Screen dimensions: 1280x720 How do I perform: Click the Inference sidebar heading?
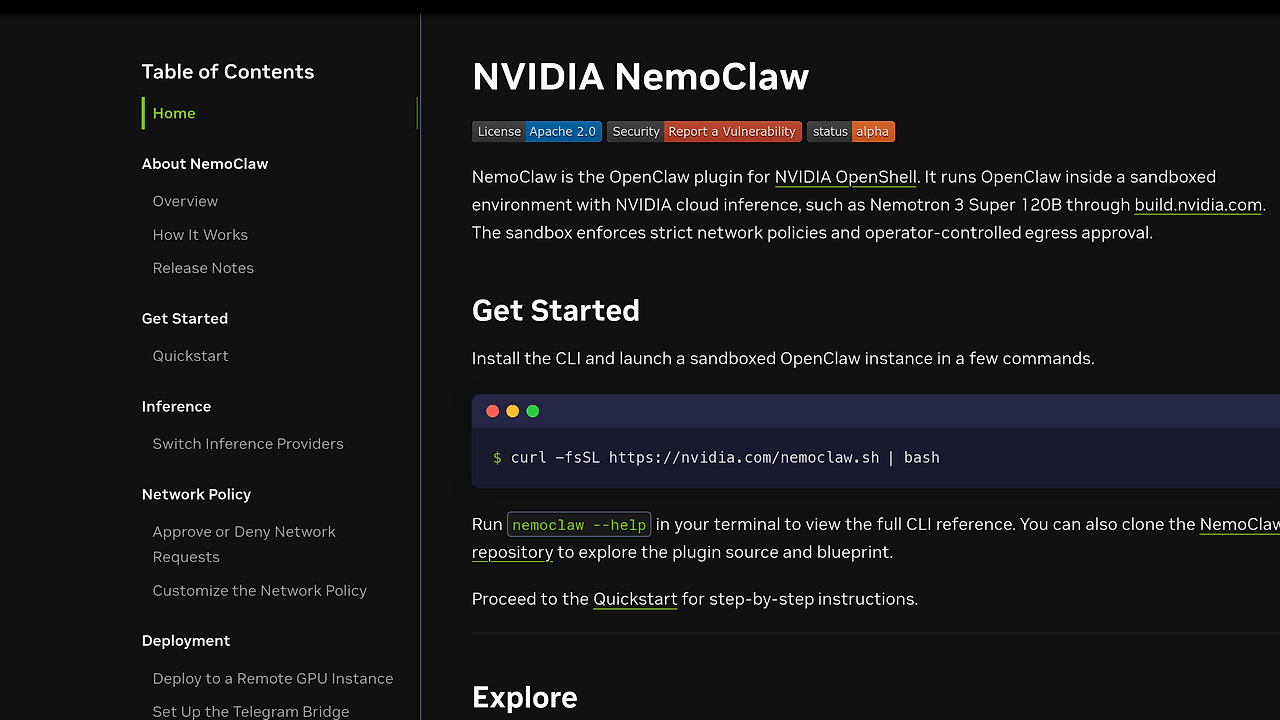(176, 407)
